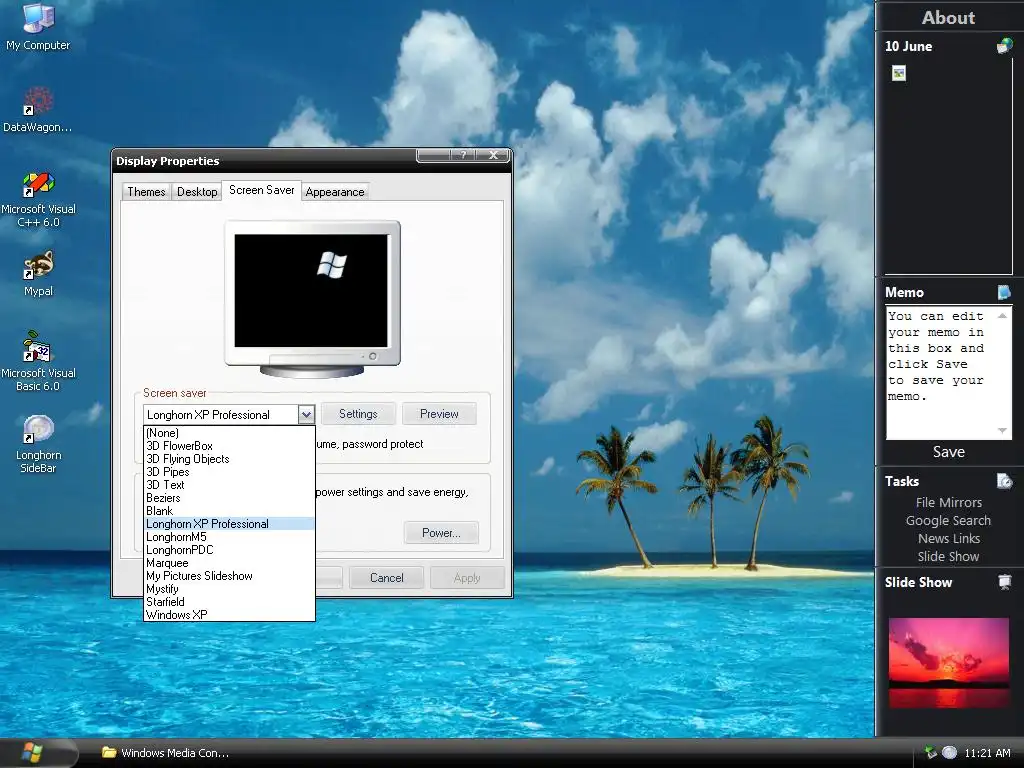Click the globe icon beside 10 June
Image resolution: width=1024 pixels, height=768 pixels.
tap(1004, 46)
